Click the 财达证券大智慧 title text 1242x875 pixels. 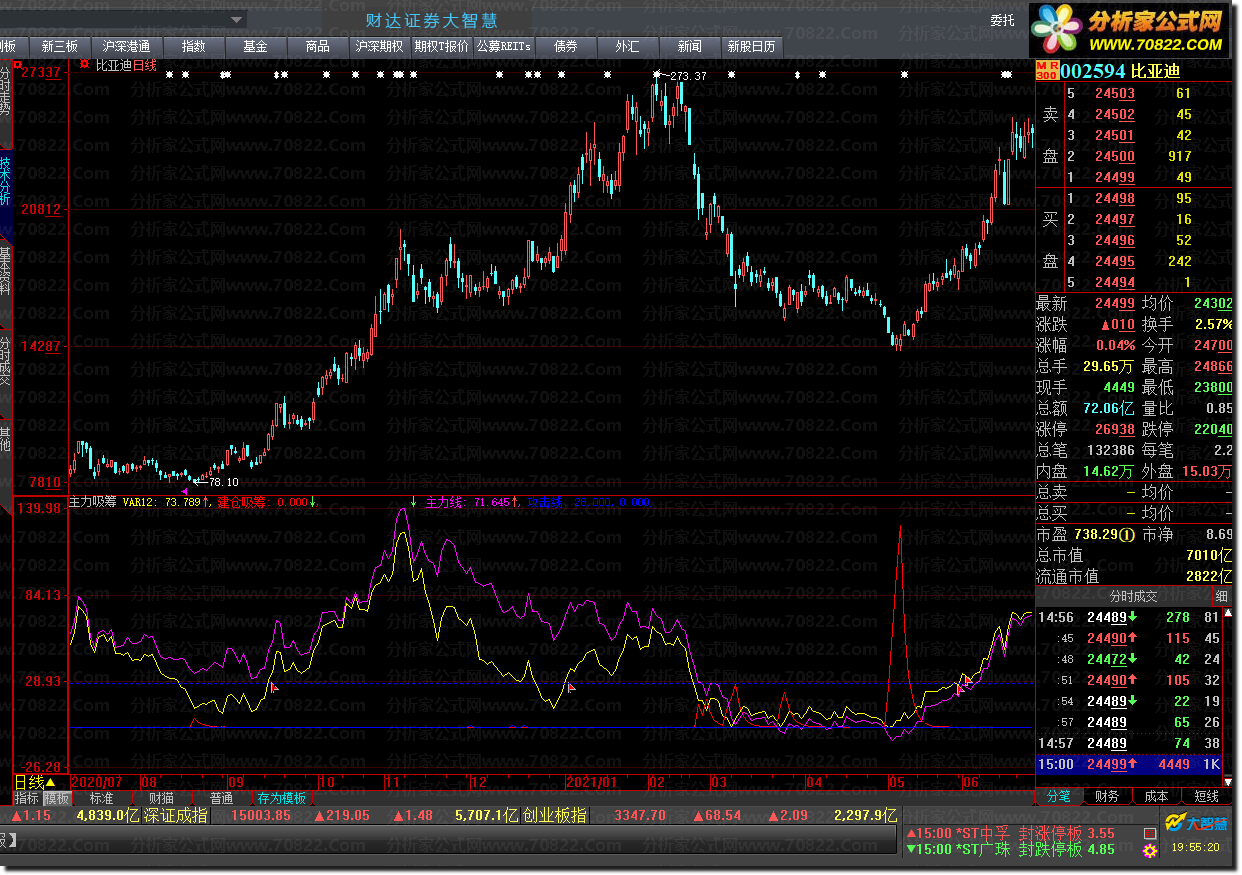(431, 20)
